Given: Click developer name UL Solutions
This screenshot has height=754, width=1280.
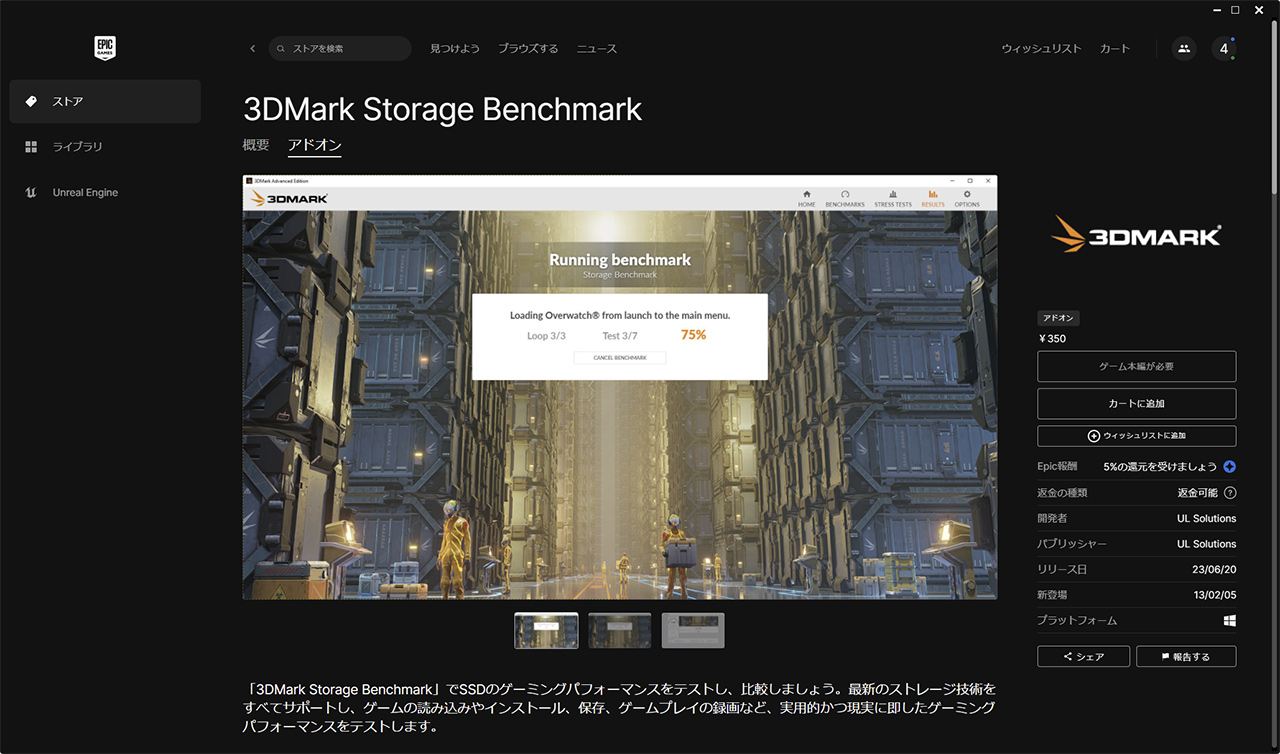Looking at the screenshot, I should pos(1207,519).
